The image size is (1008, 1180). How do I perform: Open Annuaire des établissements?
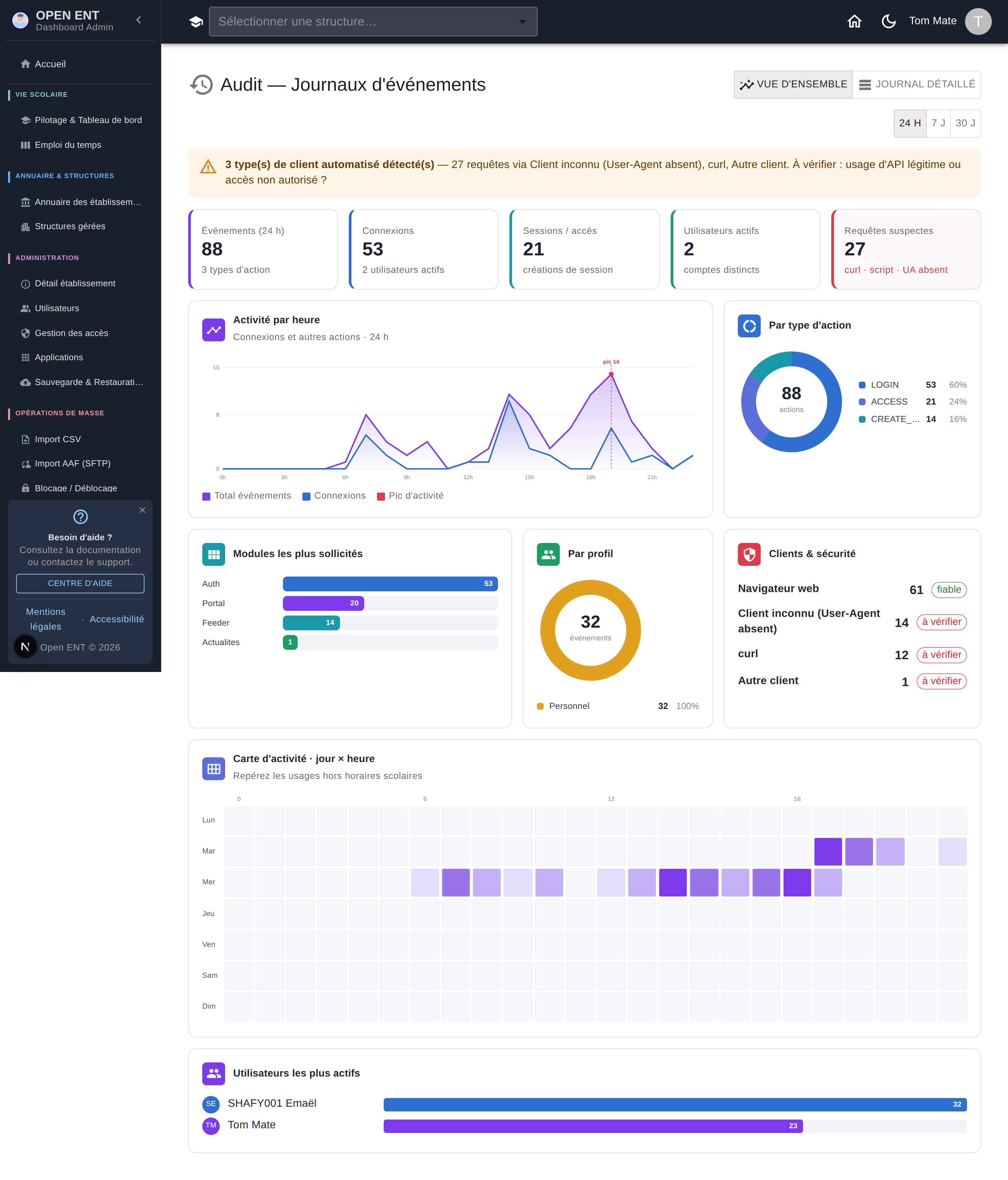[80, 202]
